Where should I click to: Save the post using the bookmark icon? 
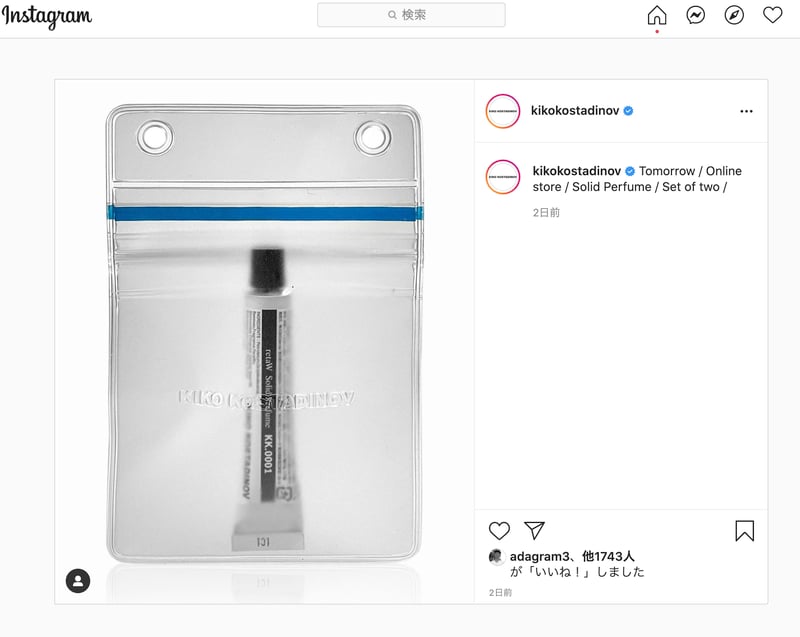tap(742, 531)
